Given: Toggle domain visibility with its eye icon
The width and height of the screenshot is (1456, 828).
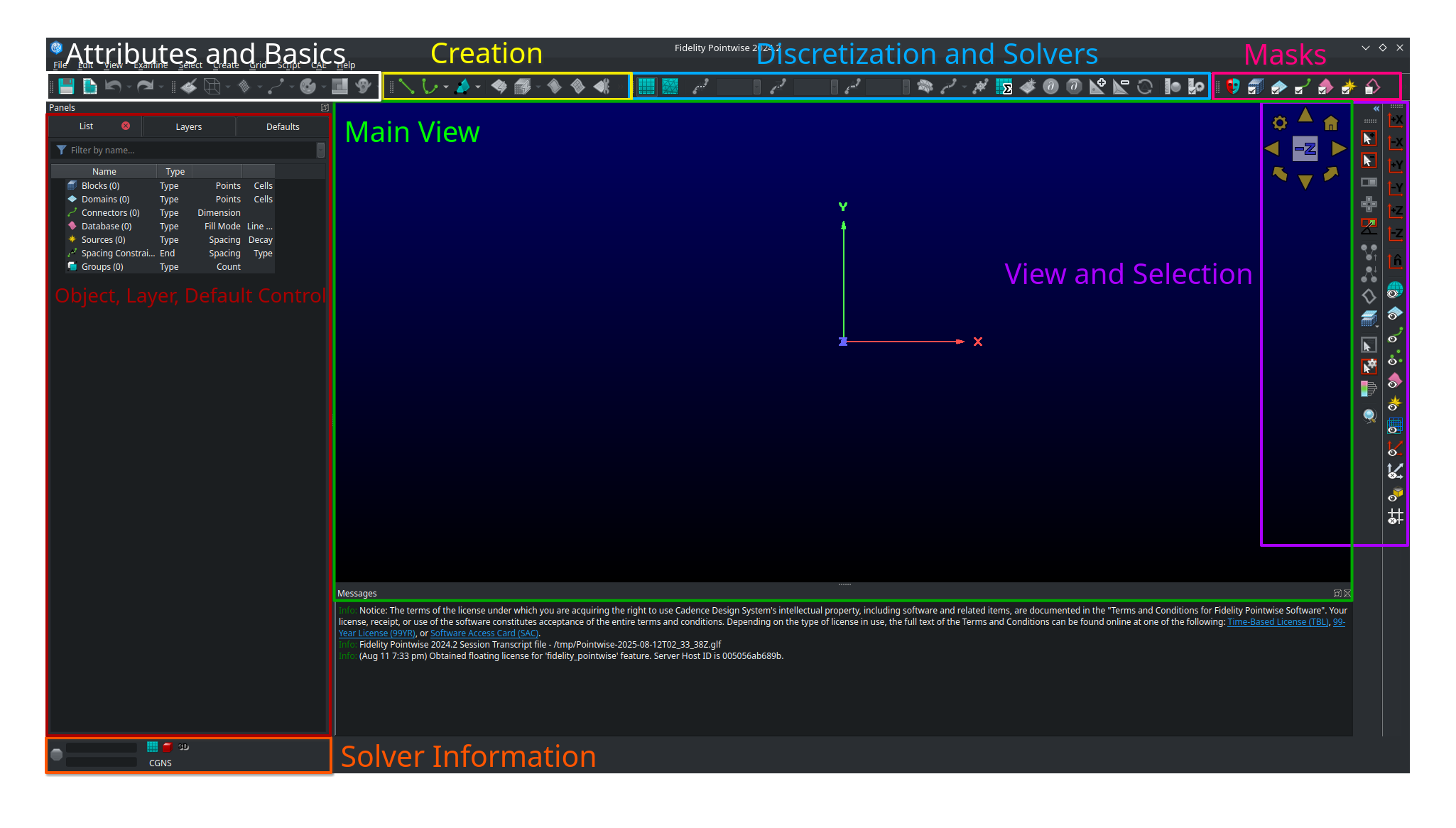Looking at the screenshot, I should [1393, 314].
